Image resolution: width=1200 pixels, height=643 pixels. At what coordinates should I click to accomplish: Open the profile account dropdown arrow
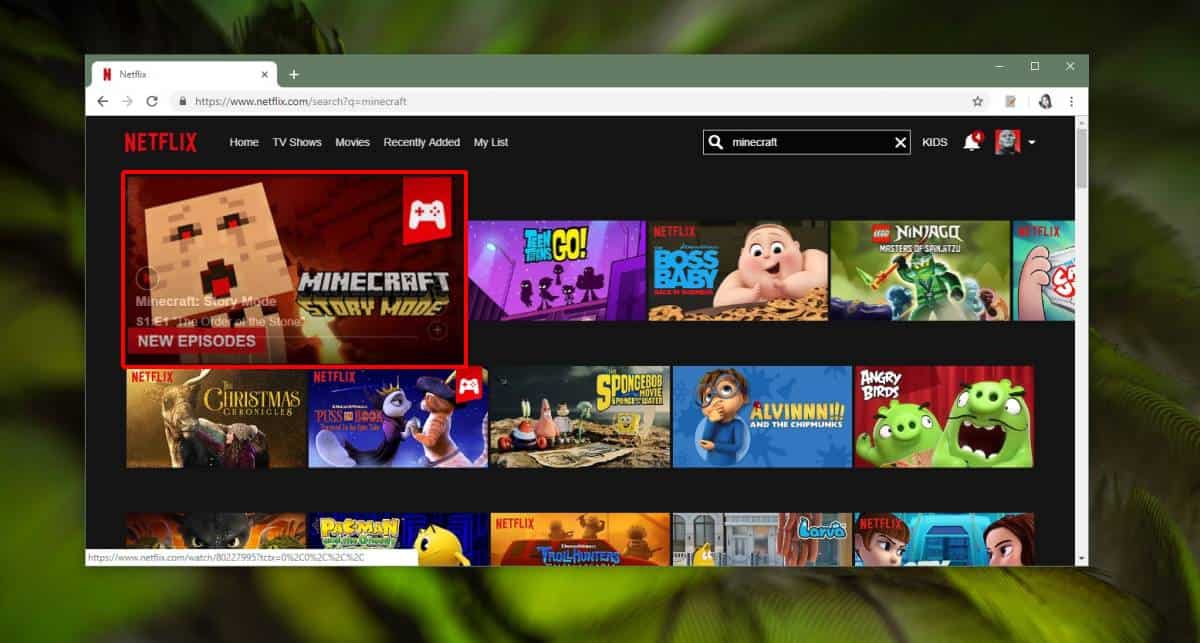[1033, 142]
